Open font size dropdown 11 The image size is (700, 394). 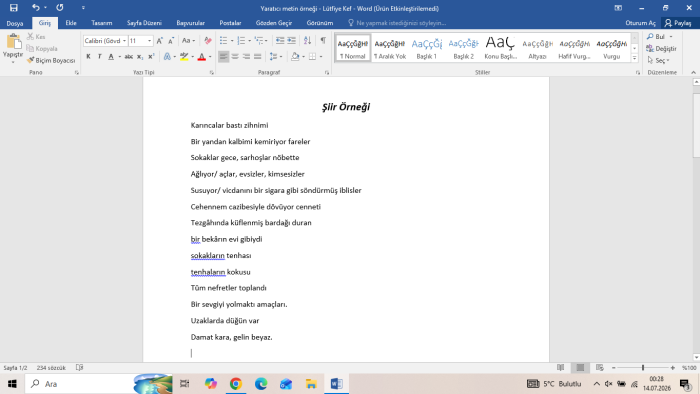149,41
